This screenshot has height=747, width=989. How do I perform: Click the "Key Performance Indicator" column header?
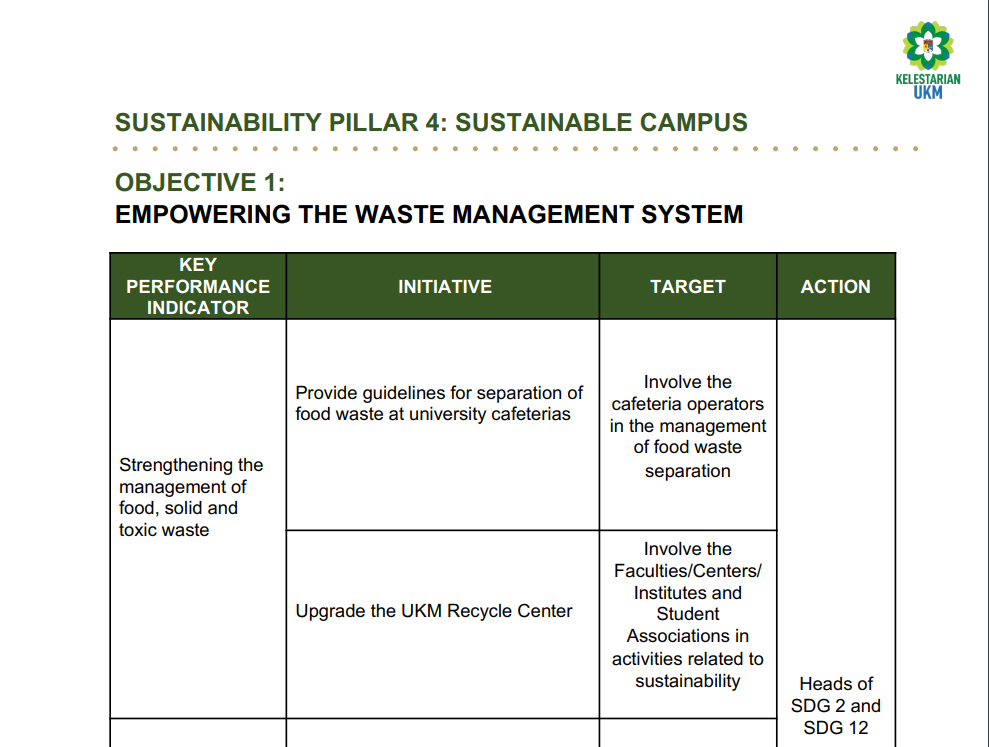pos(198,286)
